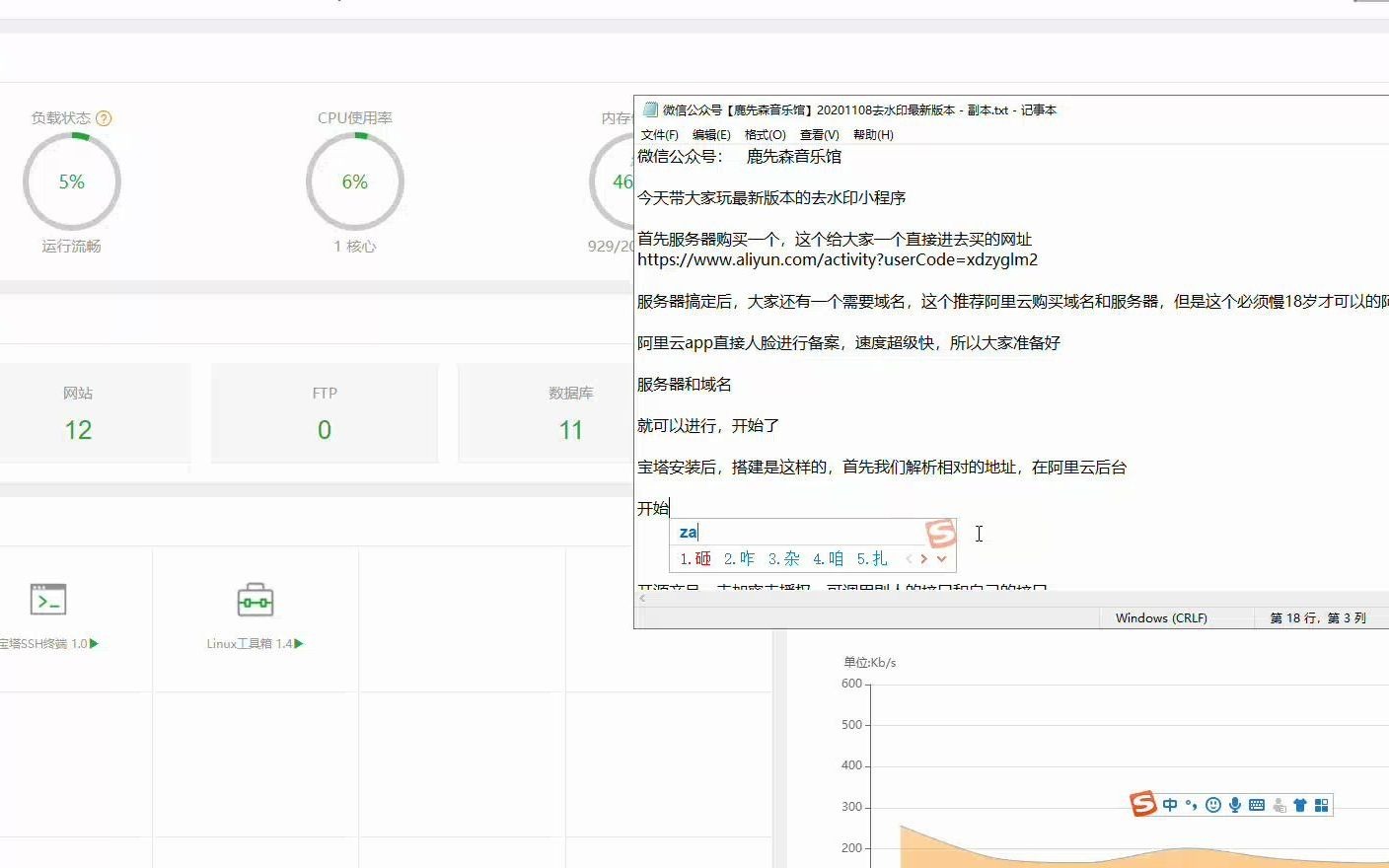Click the microphone voice input icon
The height and width of the screenshot is (868, 1389).
coord(1235,805)
